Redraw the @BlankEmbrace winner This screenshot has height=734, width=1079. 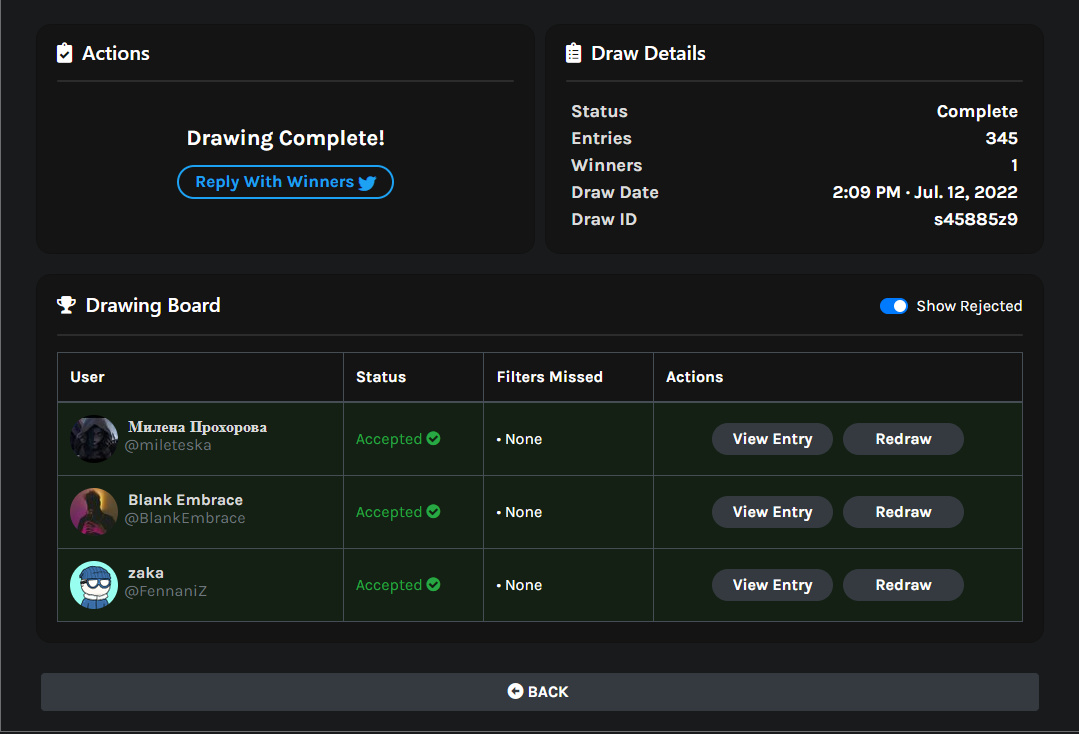903,512
